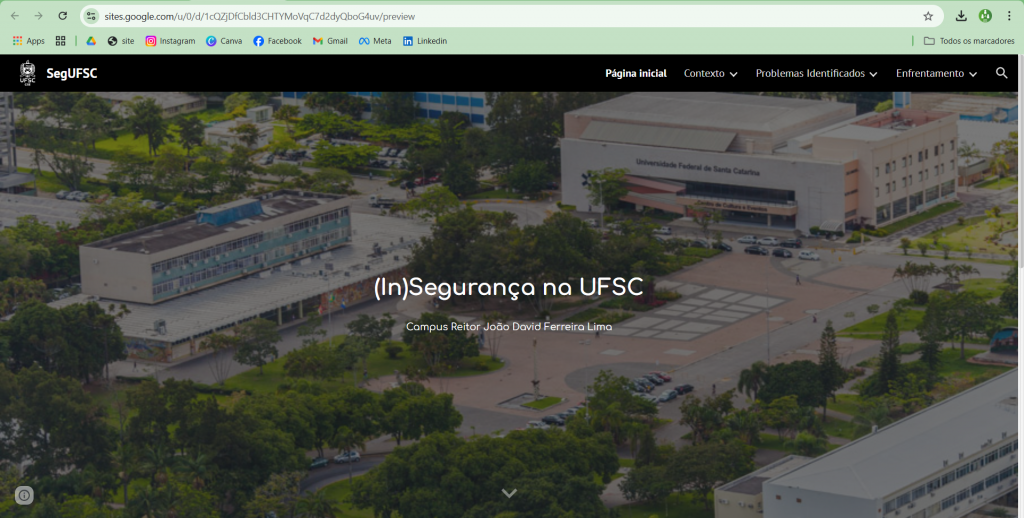Expand the Enfrentamento dropdown arrow
This screenshot has width=1024, height=518.
(x=973, y=74)
